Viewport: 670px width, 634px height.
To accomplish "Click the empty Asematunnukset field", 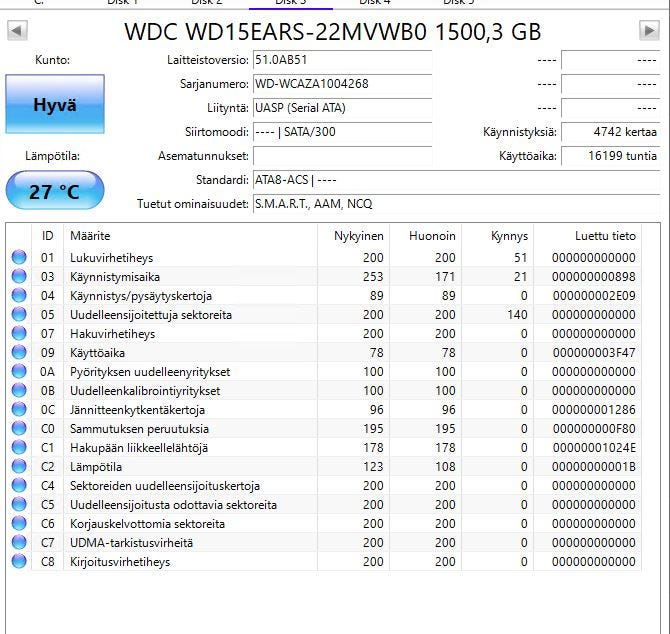I will pyautogui.click(x=342, y=156).
